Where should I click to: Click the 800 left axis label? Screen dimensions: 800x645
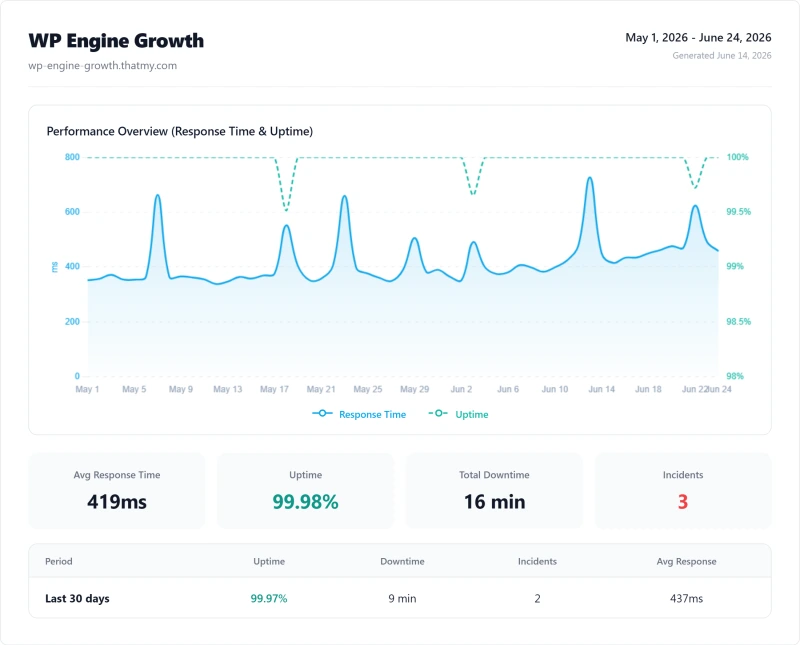tap(72, 157)
